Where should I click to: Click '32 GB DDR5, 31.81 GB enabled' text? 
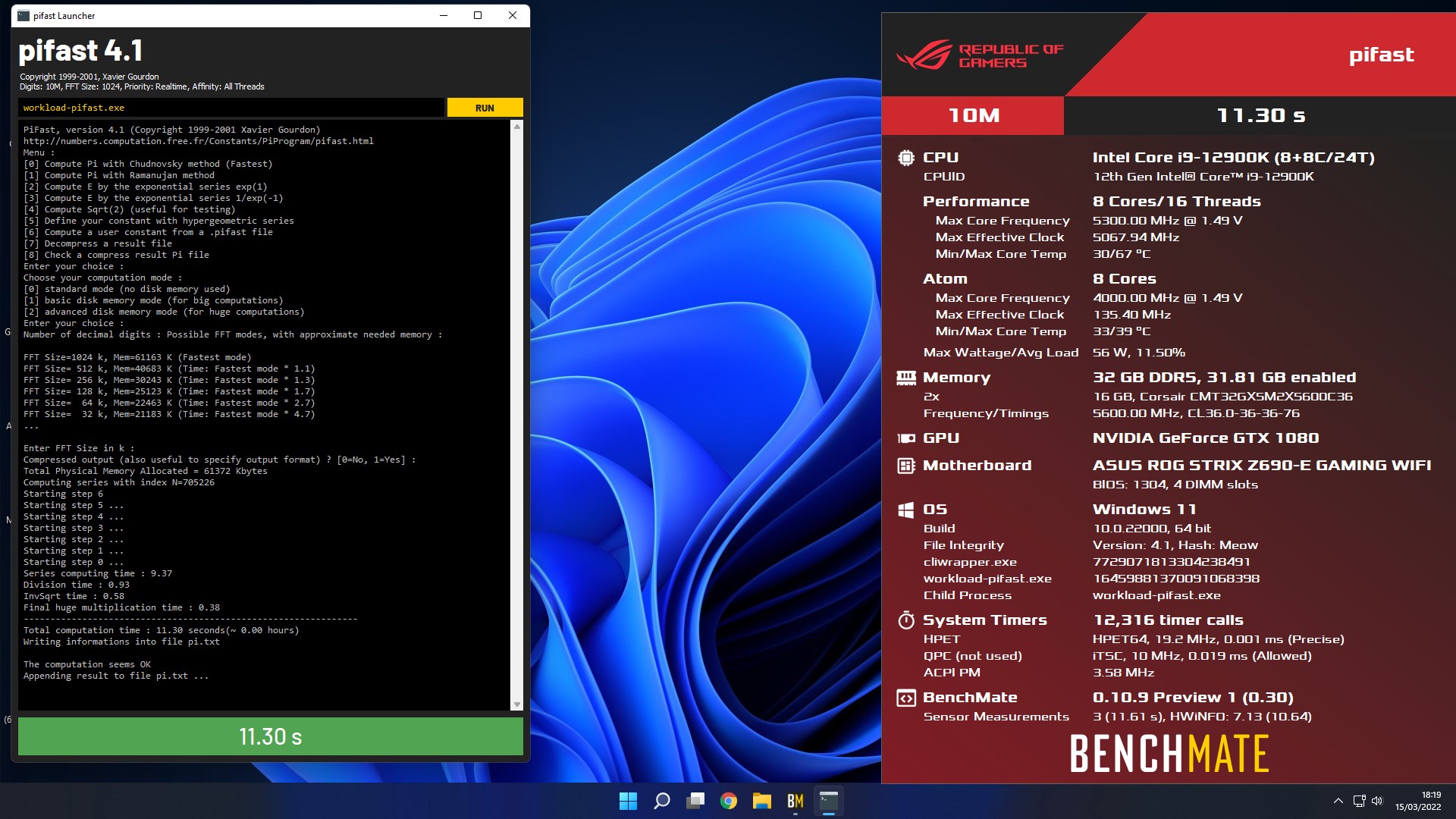click(x=1224, y=378)
